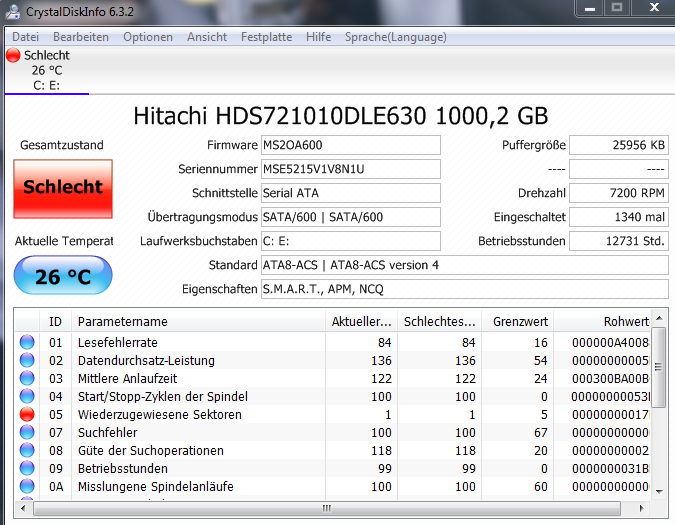Viewport: 675px width, 525px height.
Task: Open the Hilfe menu
Action: 319,37
